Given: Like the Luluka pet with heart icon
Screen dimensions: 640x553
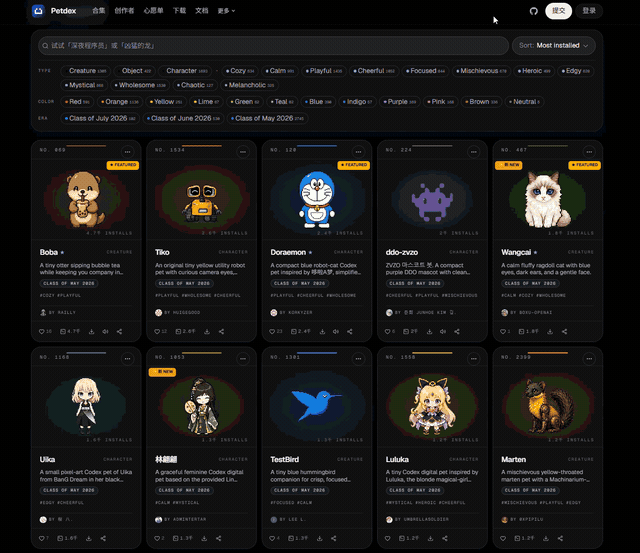Looking at the screenshot, I should [x=388, y=538].
